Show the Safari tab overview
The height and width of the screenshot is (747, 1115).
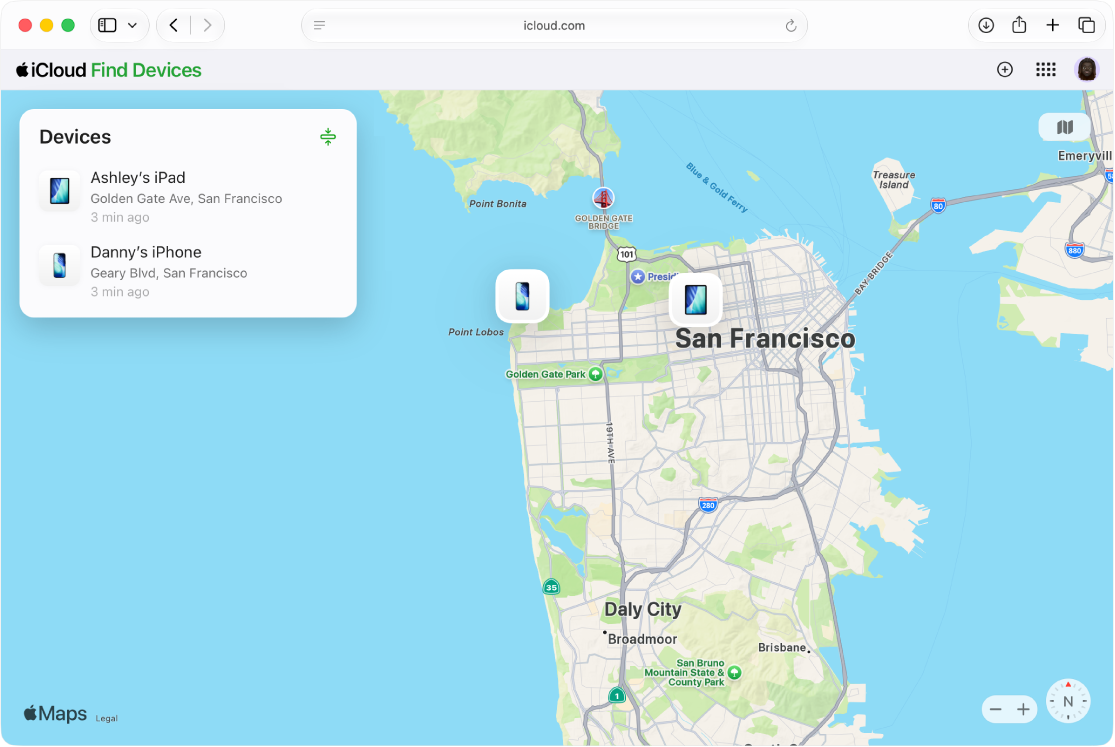click(1086, 26)
